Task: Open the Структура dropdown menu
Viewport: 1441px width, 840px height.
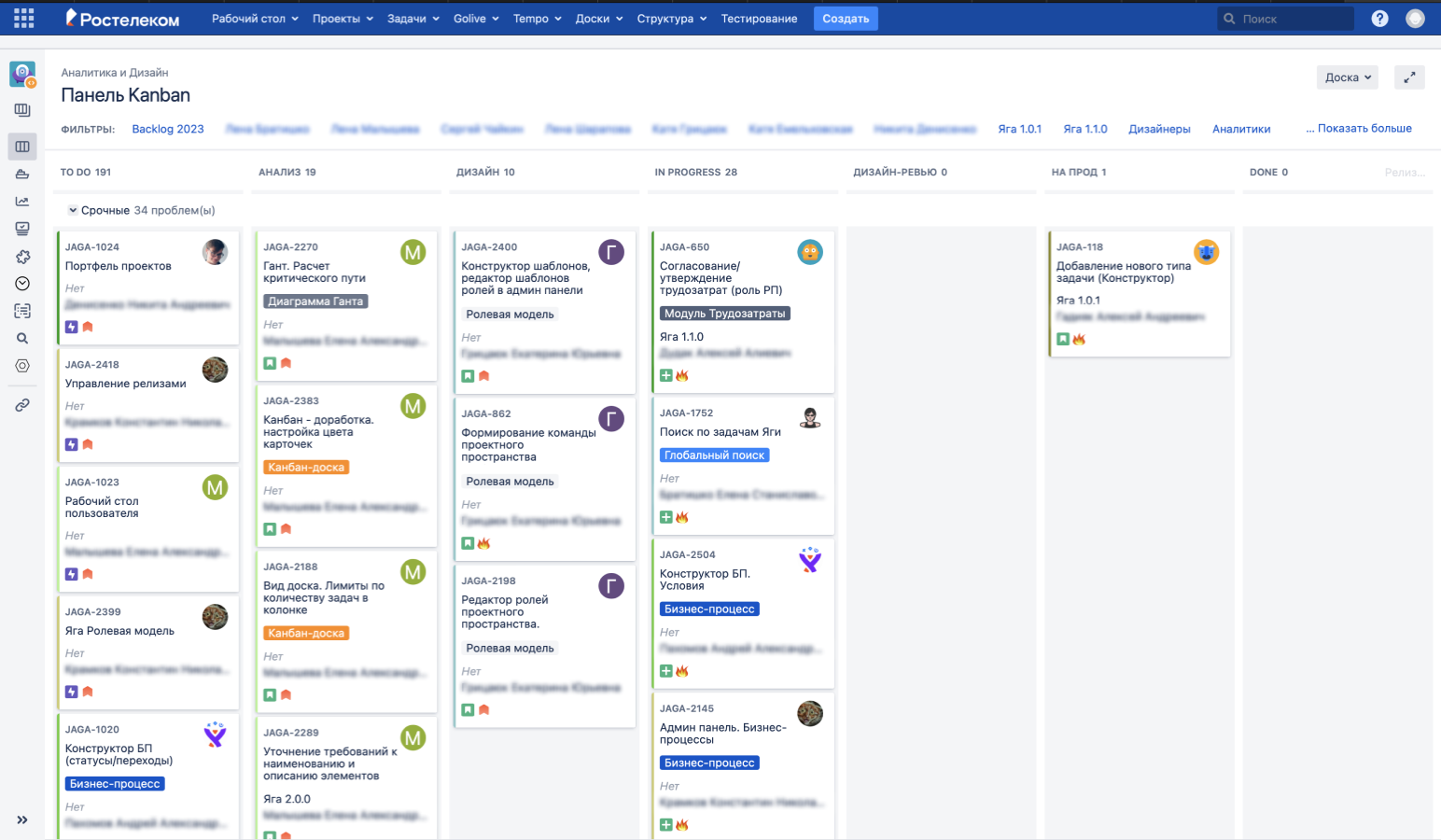Action: (x=672, y=19)
